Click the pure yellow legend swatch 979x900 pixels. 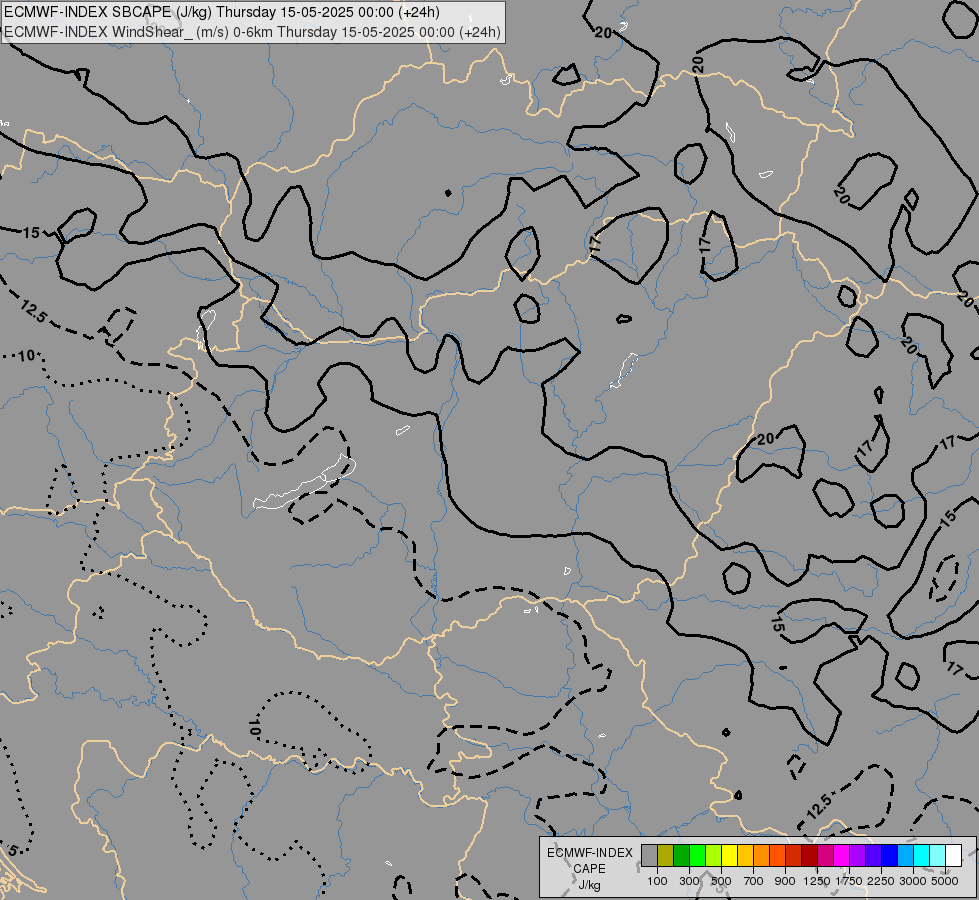click(730, 855)
